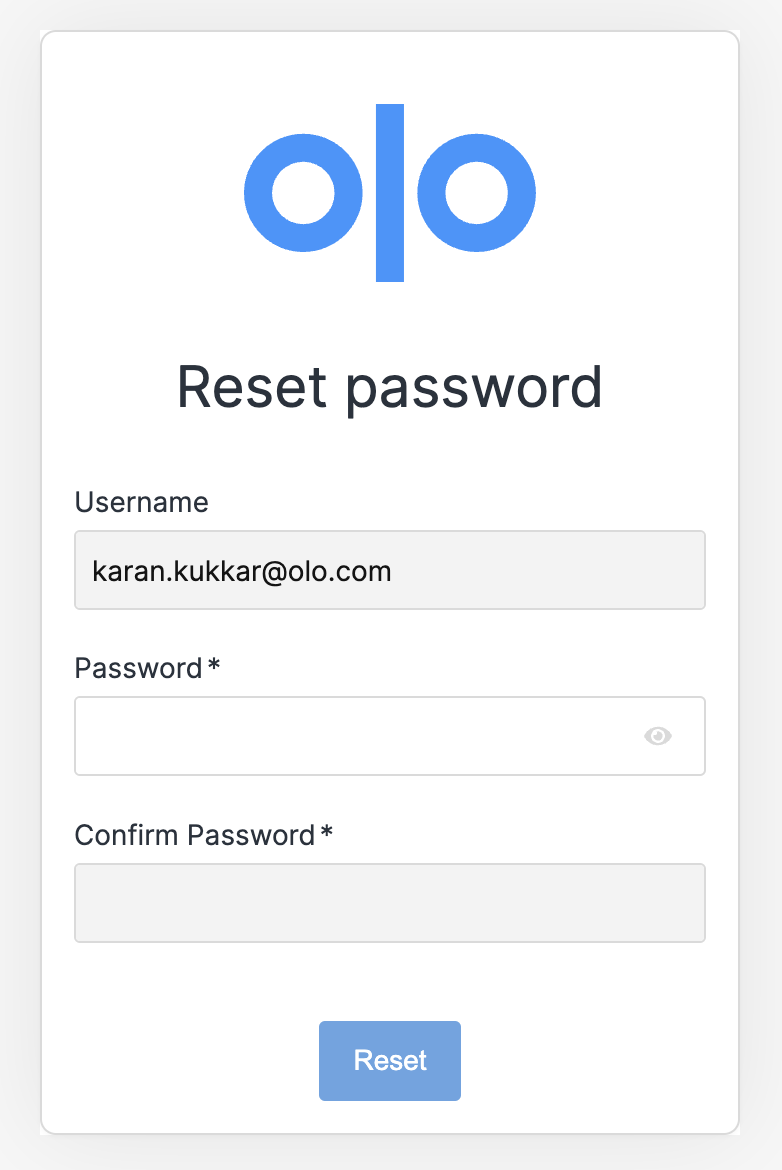Click the karan.kukkar@olo.com email text
The image size is (782, 1170).
click(x=242, y=572)
